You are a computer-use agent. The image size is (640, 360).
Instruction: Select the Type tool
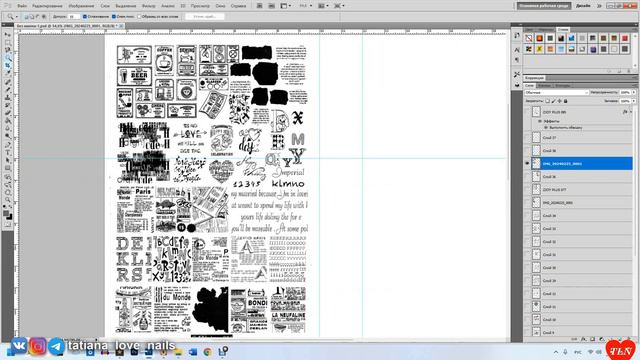8,152
